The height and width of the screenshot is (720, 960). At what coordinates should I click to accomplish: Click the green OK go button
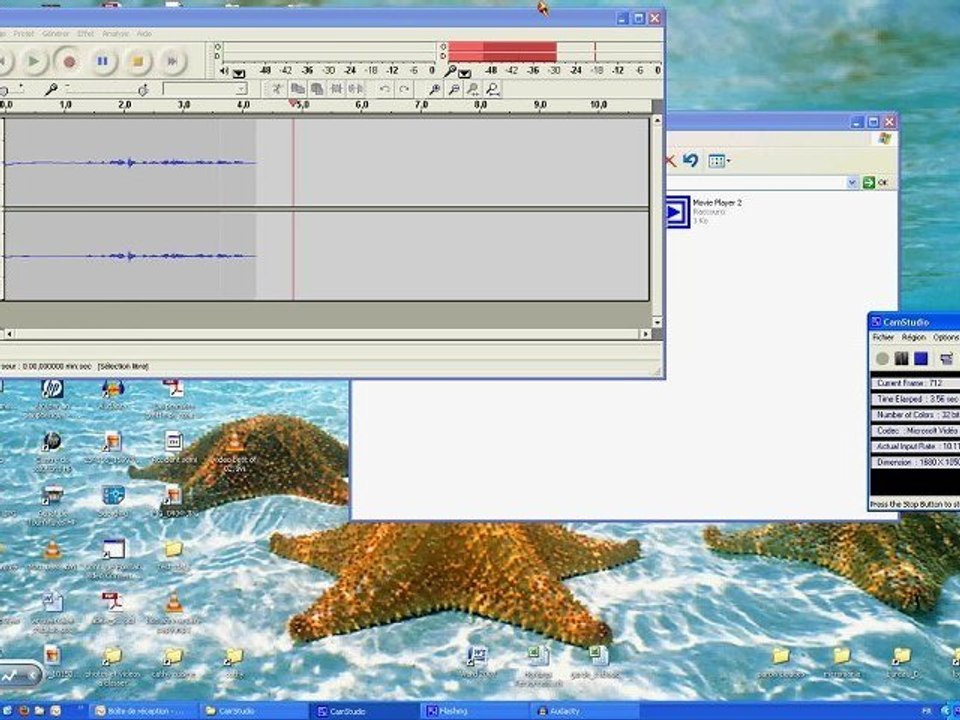(x=876, y=182)
